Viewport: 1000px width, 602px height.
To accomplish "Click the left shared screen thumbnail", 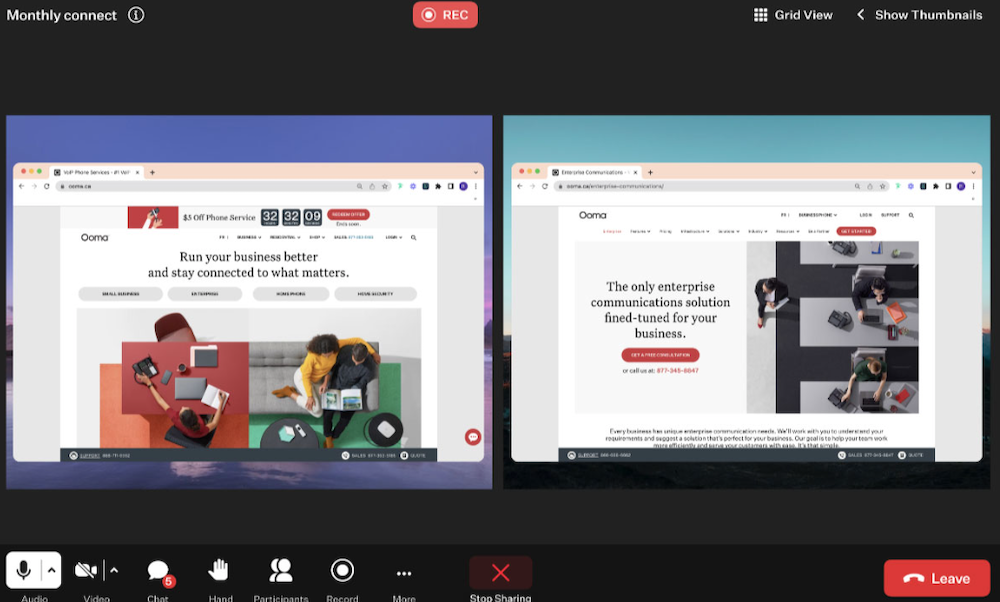I will click(x=249, y=302).
